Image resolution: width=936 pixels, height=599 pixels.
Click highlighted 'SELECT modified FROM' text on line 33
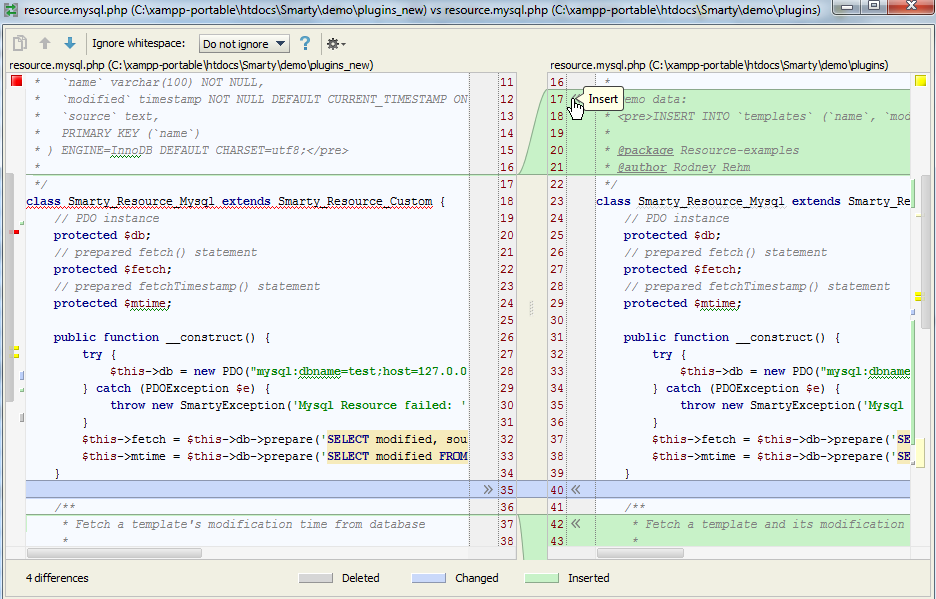pos(397,456)
